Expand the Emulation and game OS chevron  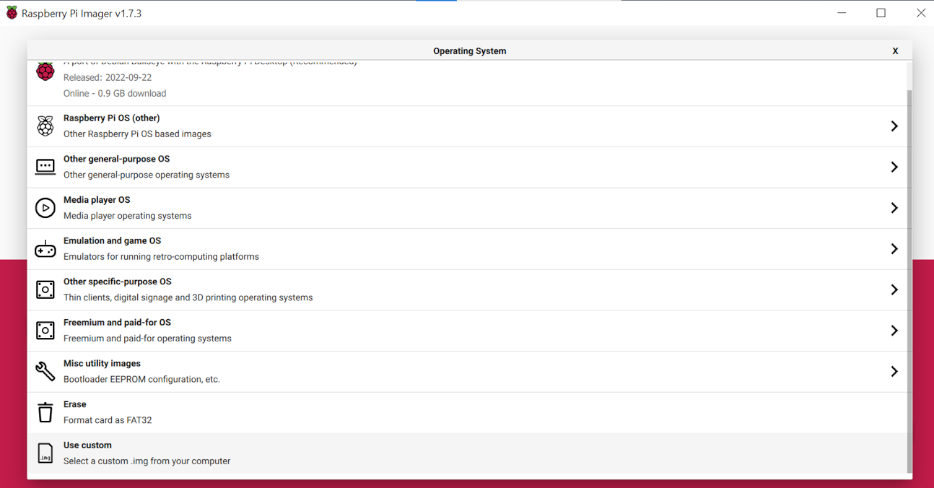(x=894, y=248)
